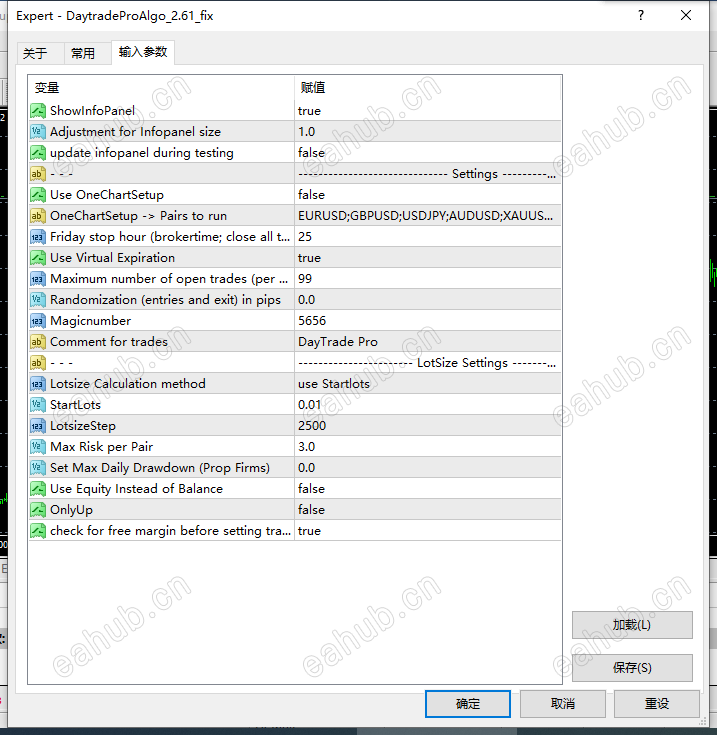Click the Use Equity Instead of Balance icon
The height and width of the screenshot is (735, 717).
point(38,489)
